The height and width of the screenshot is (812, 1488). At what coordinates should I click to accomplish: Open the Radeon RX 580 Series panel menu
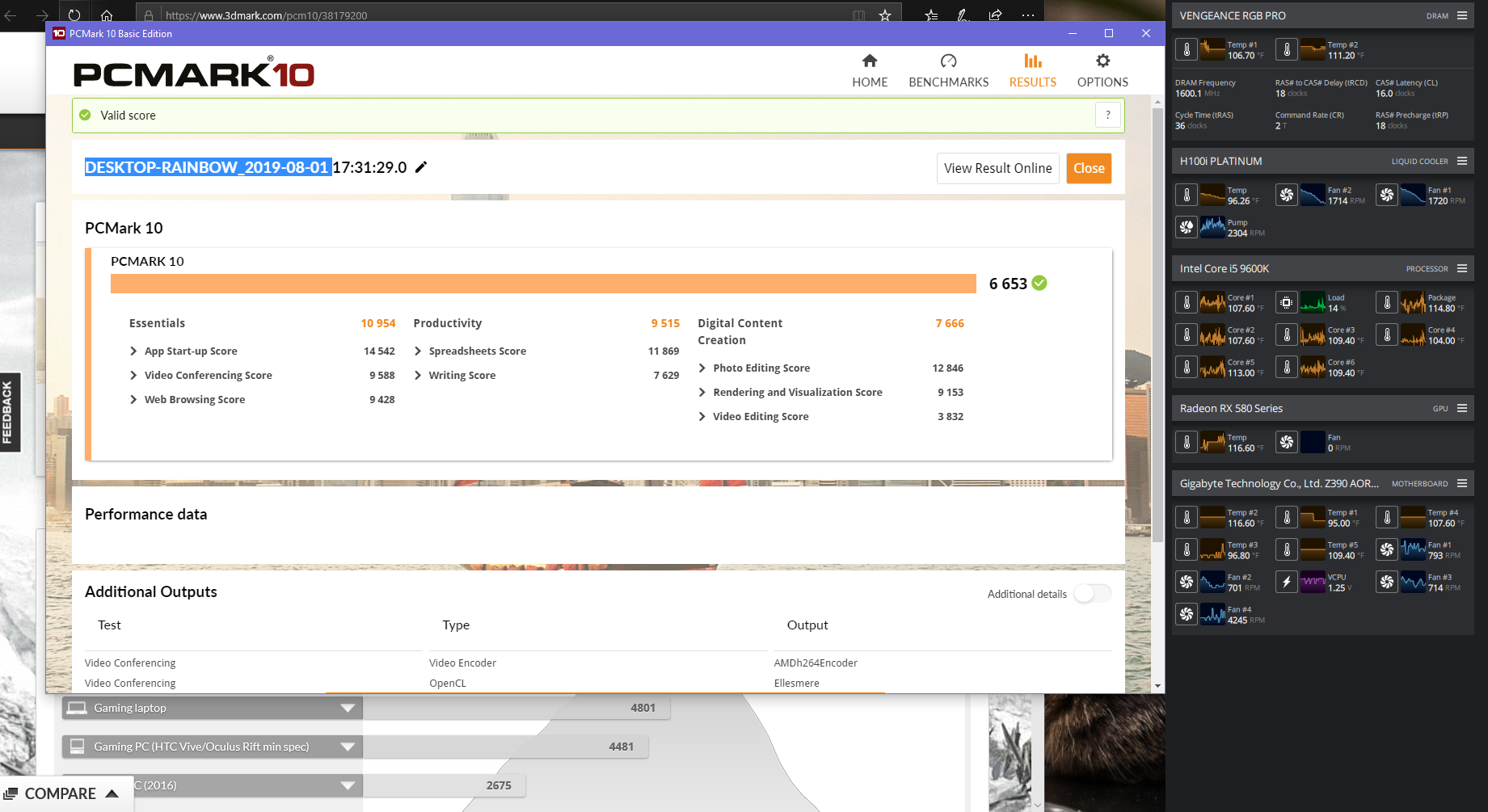[1462, 408]
